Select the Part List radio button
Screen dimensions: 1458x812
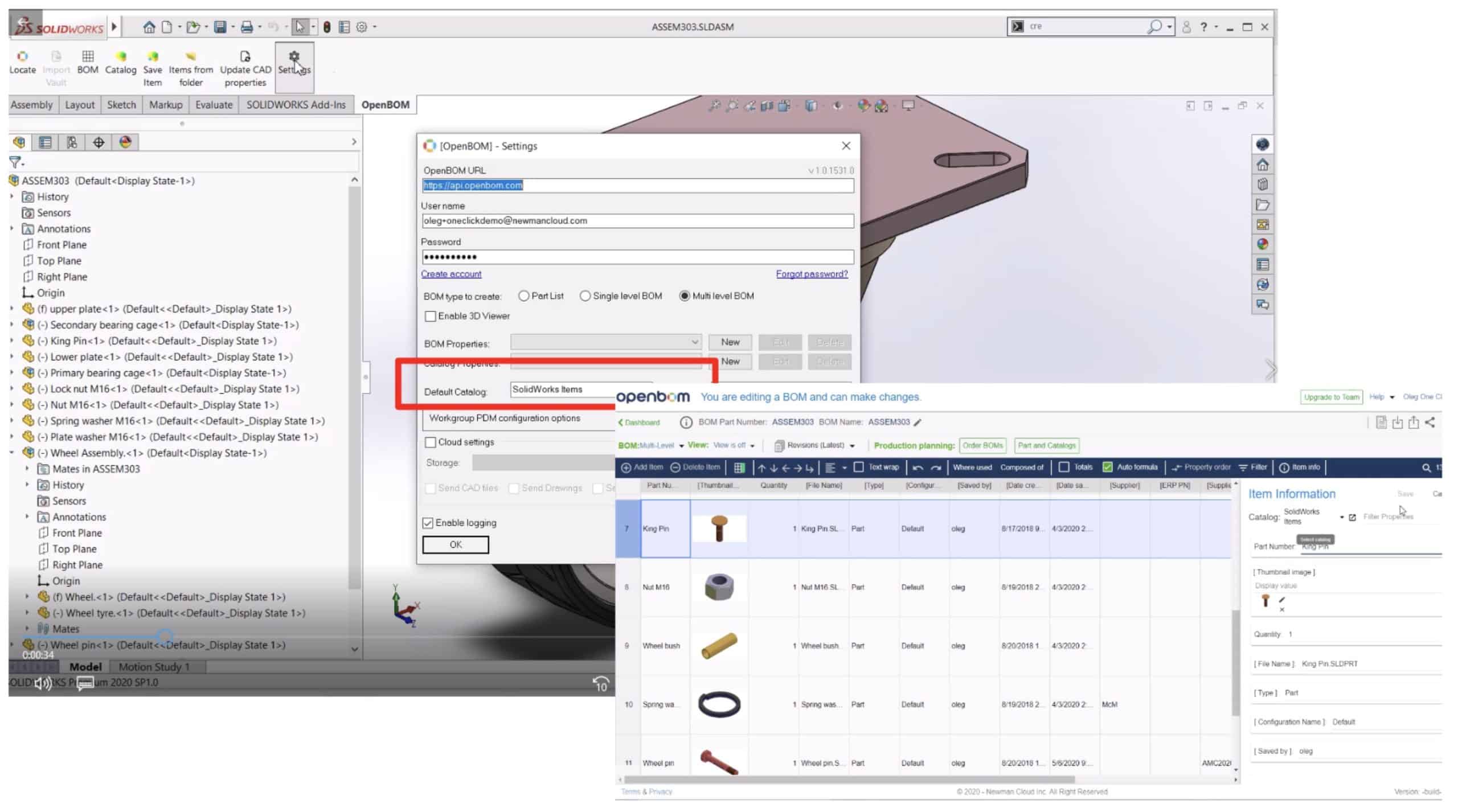pyautogui.click(x=523, y=296)
